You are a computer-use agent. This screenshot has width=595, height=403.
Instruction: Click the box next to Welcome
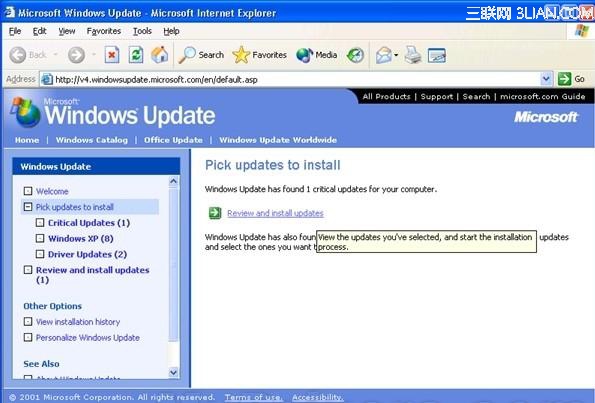(28, 191)
